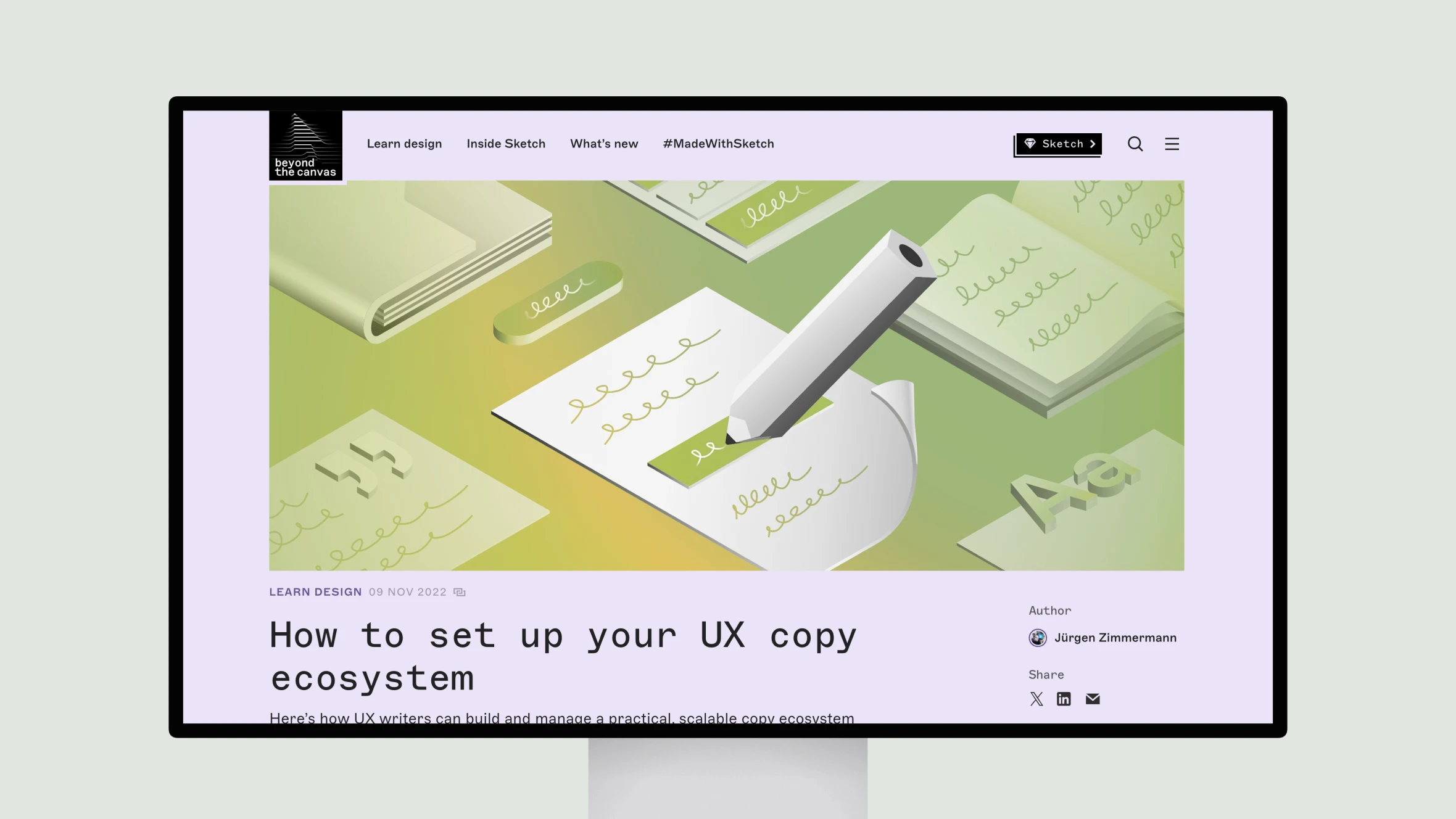Screen dimensions: 1456x819
Task: Share article via X icon
Action: (1037, 699)
